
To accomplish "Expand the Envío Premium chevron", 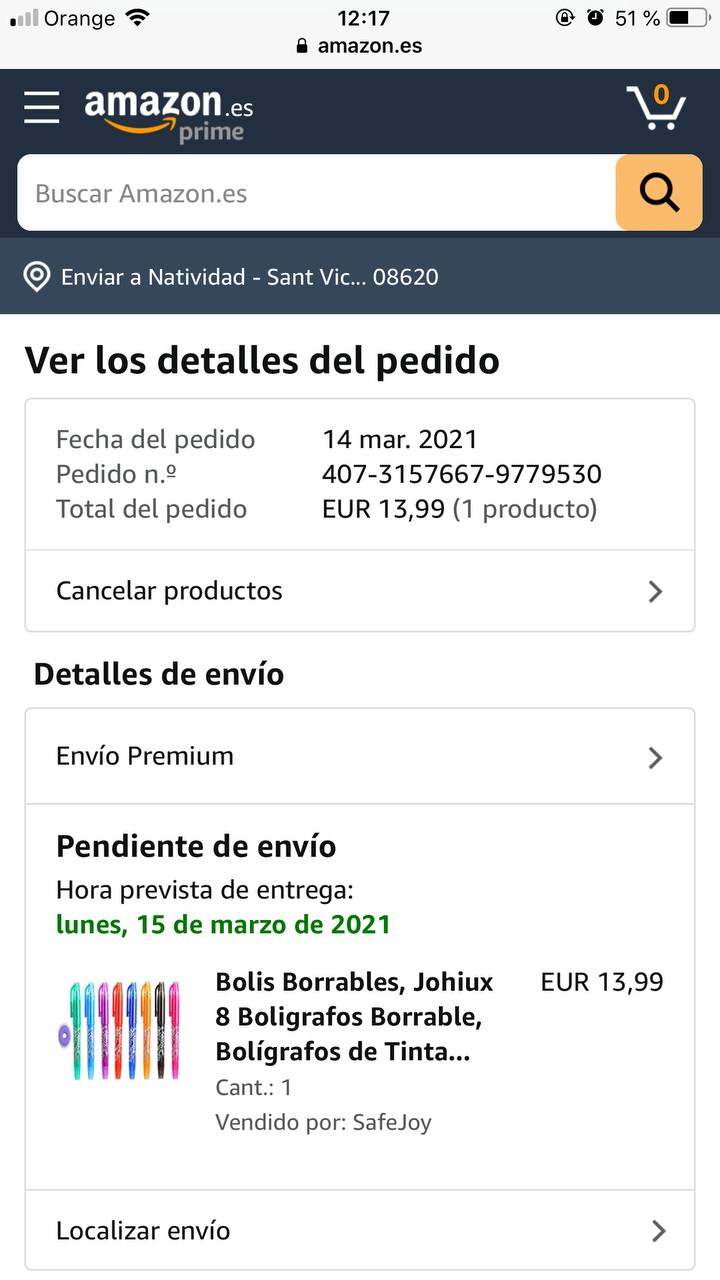I will [x=656, y=757].
